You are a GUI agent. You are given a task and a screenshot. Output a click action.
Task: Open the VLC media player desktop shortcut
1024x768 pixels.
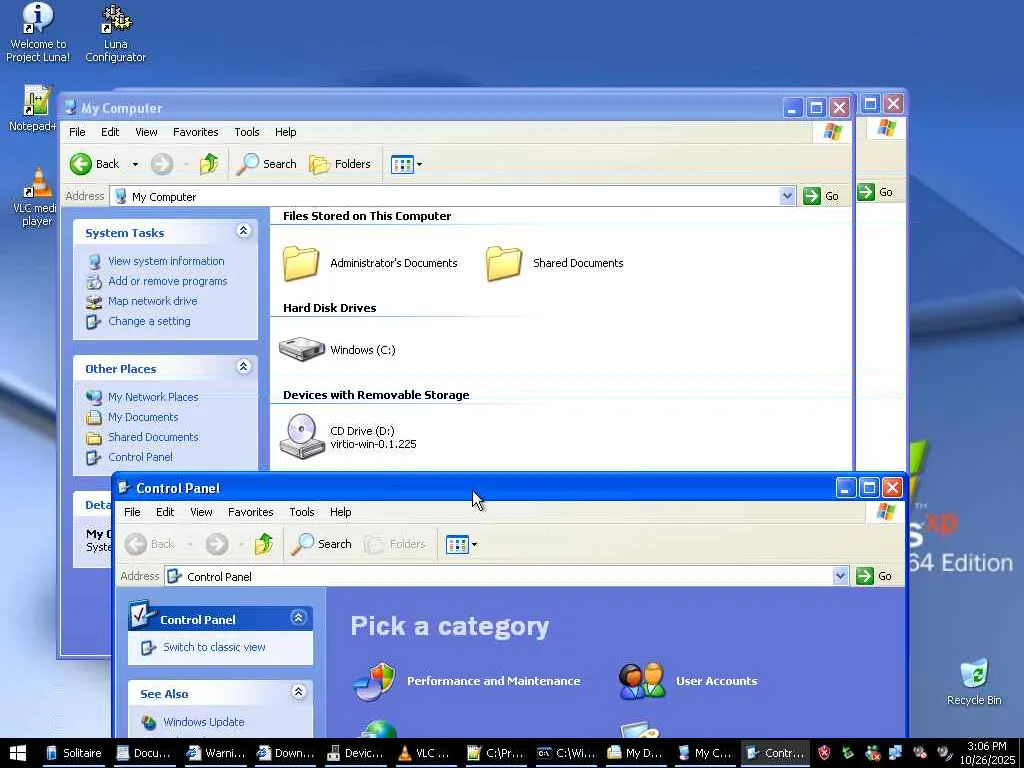[37, 197]
